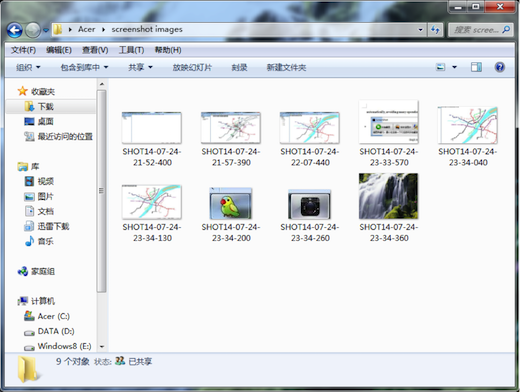Expand the 包含到库中 dropdown

click(84, 67)
